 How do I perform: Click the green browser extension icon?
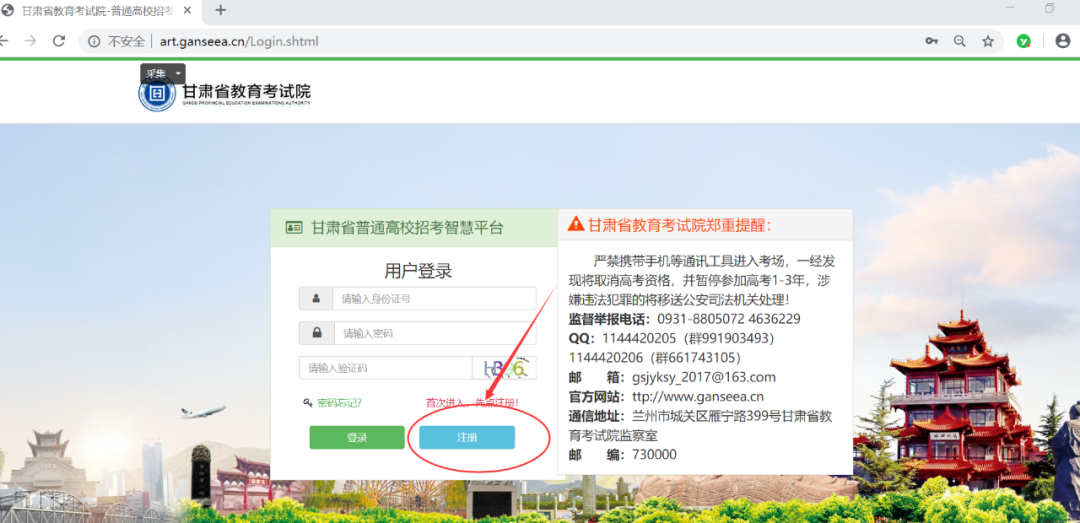[x=1024, y=41]
